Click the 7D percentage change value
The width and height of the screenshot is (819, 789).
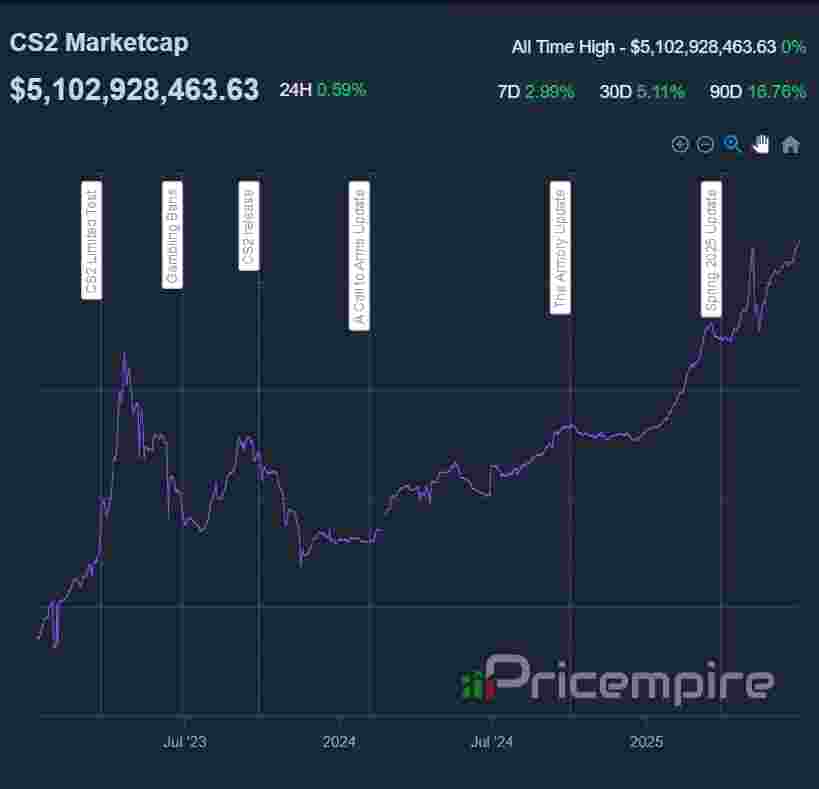click(550, 91)
